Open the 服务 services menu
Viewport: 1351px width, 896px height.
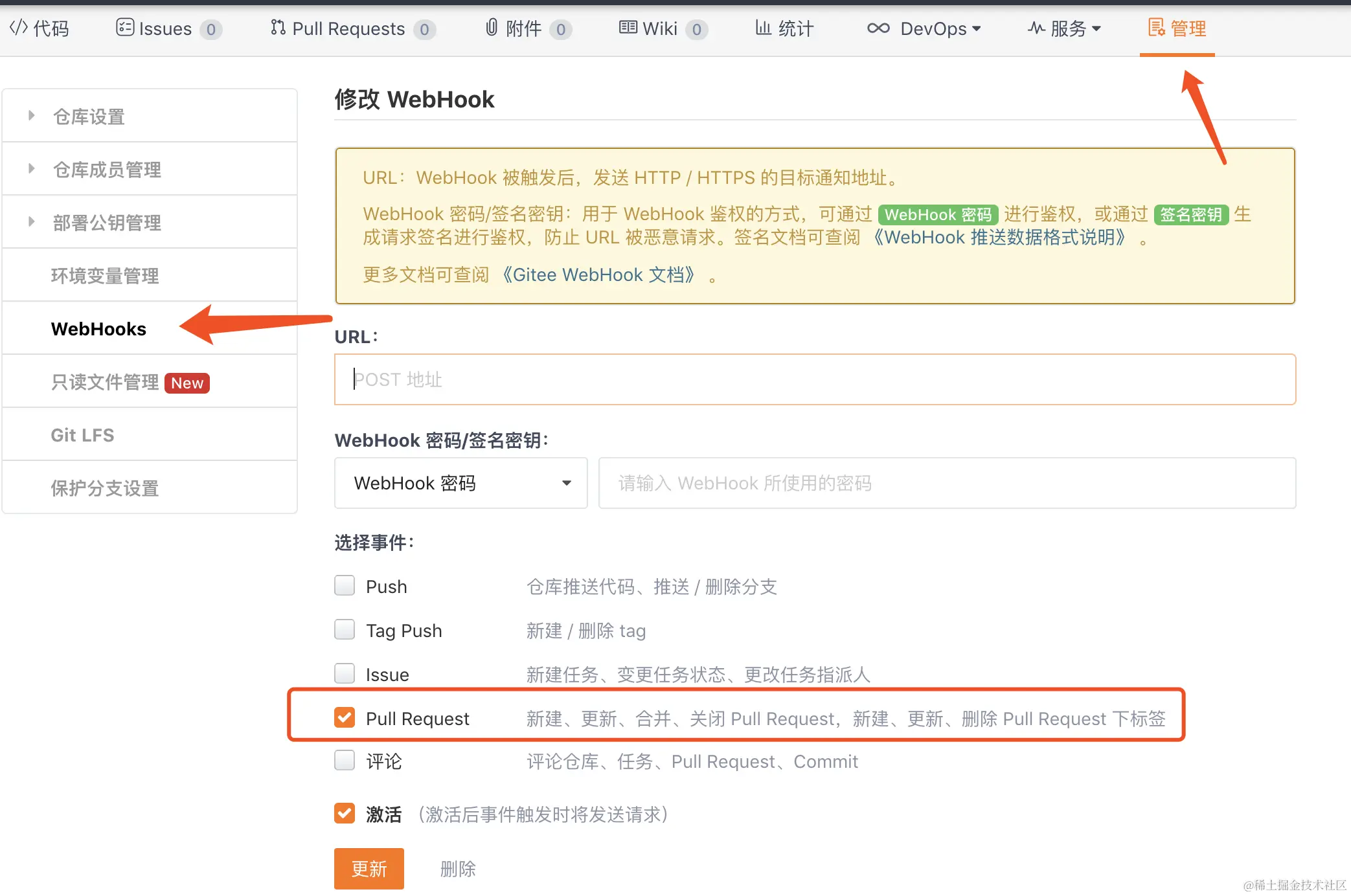1065,28
